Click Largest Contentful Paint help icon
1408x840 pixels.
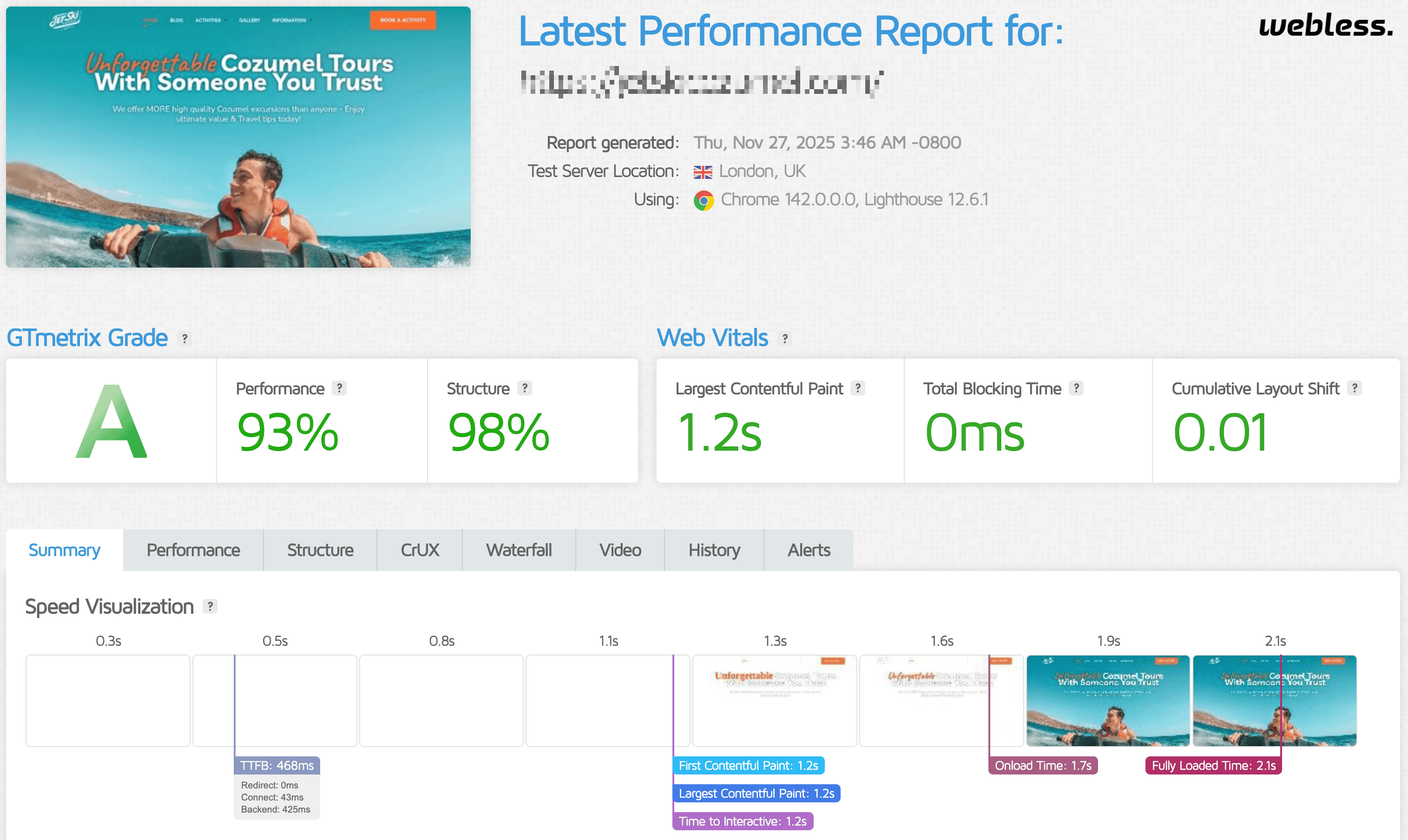pyautogui.click(x=858, y=388)
